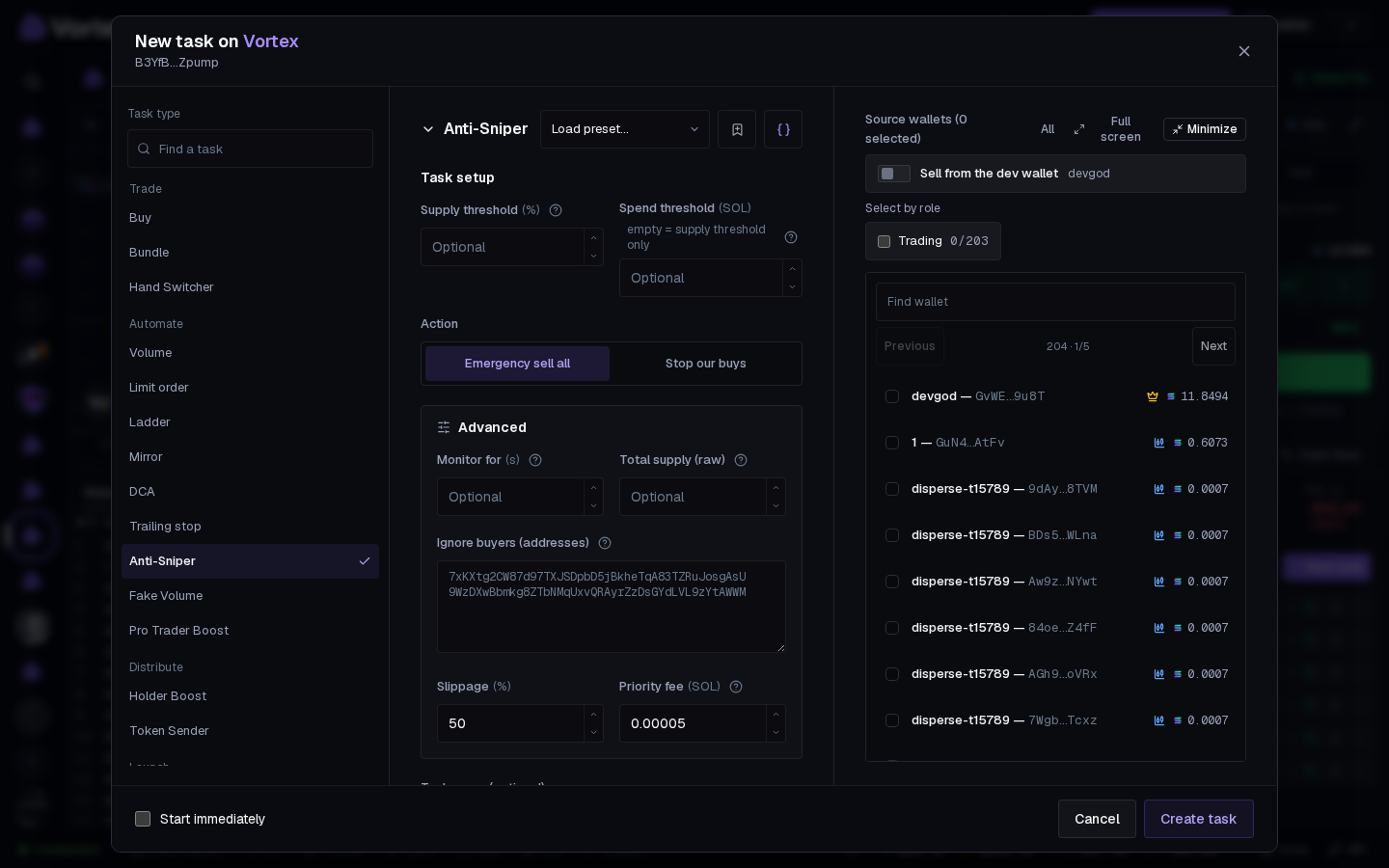Decrease the Slippage value stepper
The height and width of the screenshot is (868, 1389).
pos(593,733)
